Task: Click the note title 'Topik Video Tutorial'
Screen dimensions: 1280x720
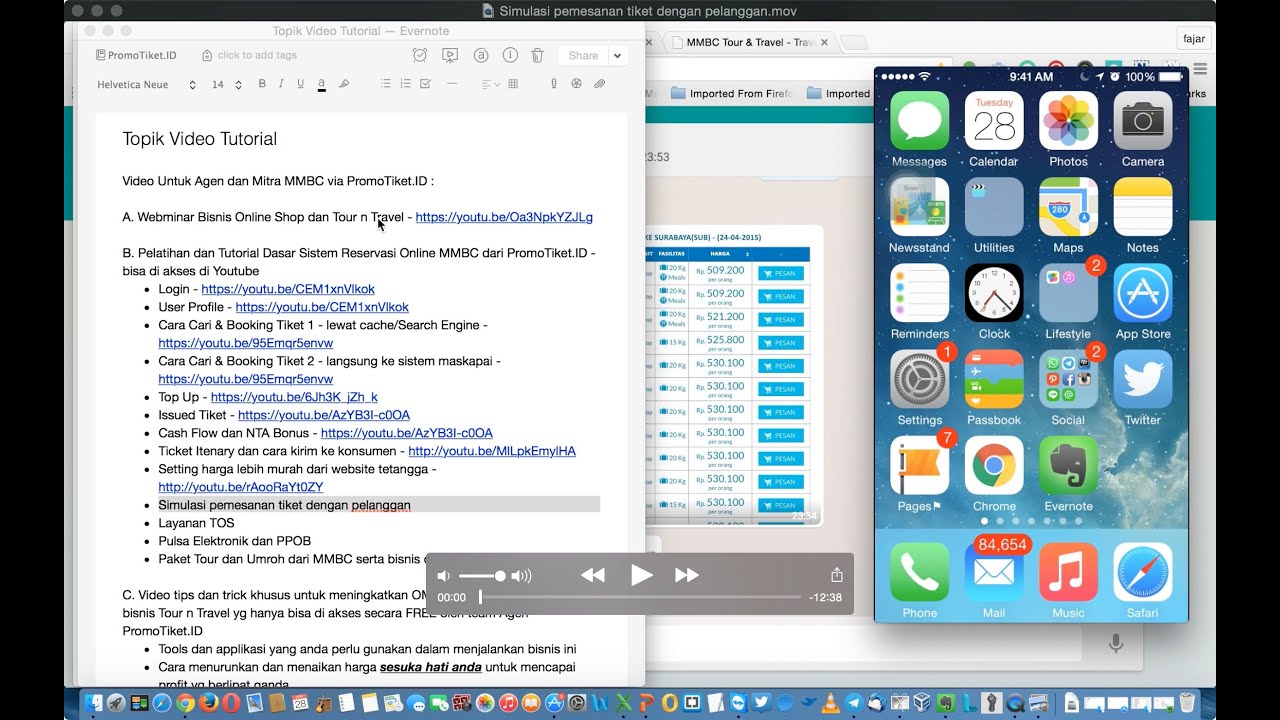Action: (x=199, y=139)
